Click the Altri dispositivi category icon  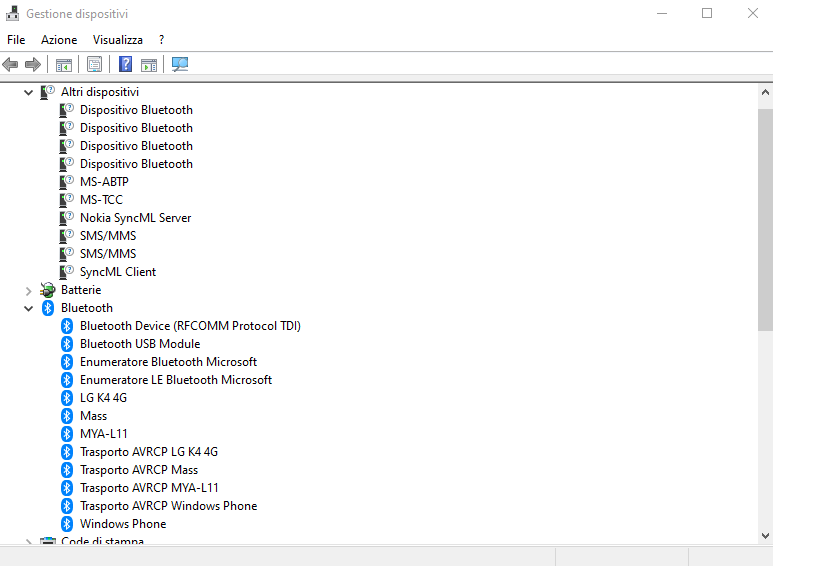click(48, 92)
